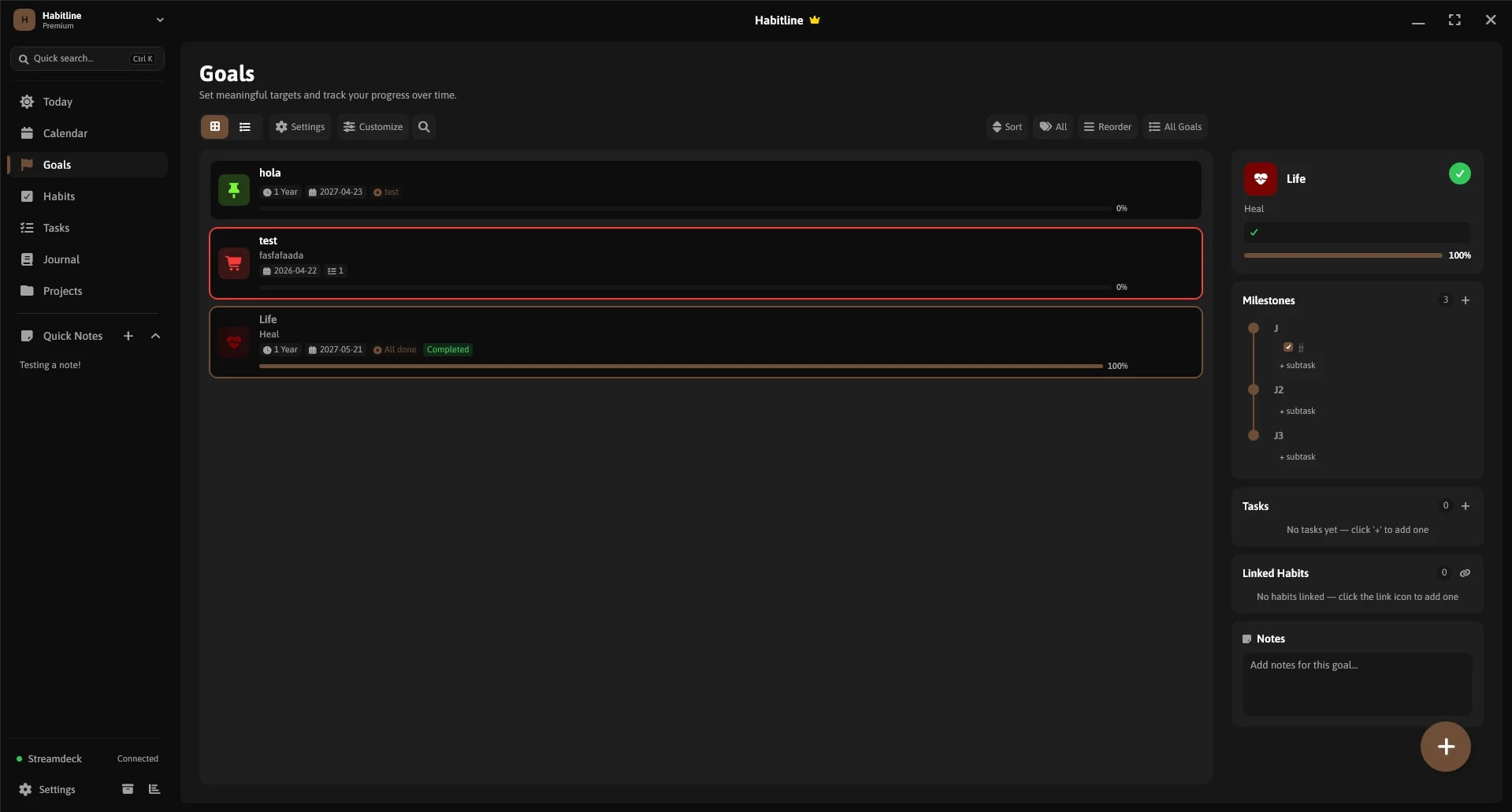The image size is (1512, 812).
Task: Collapse the Quick Notes section
Action: coord(155,336)
